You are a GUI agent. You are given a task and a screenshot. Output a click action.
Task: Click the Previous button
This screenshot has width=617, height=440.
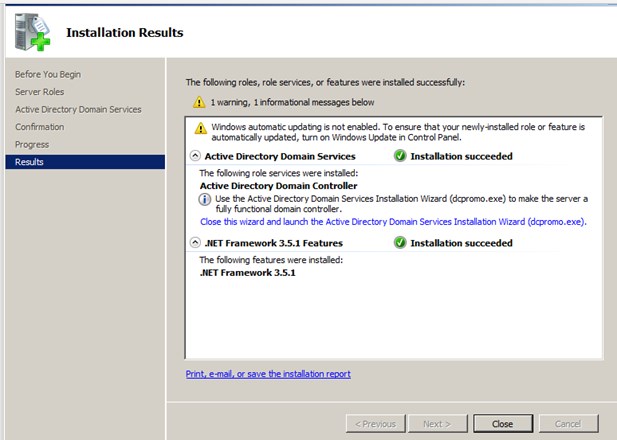(376, 424)
